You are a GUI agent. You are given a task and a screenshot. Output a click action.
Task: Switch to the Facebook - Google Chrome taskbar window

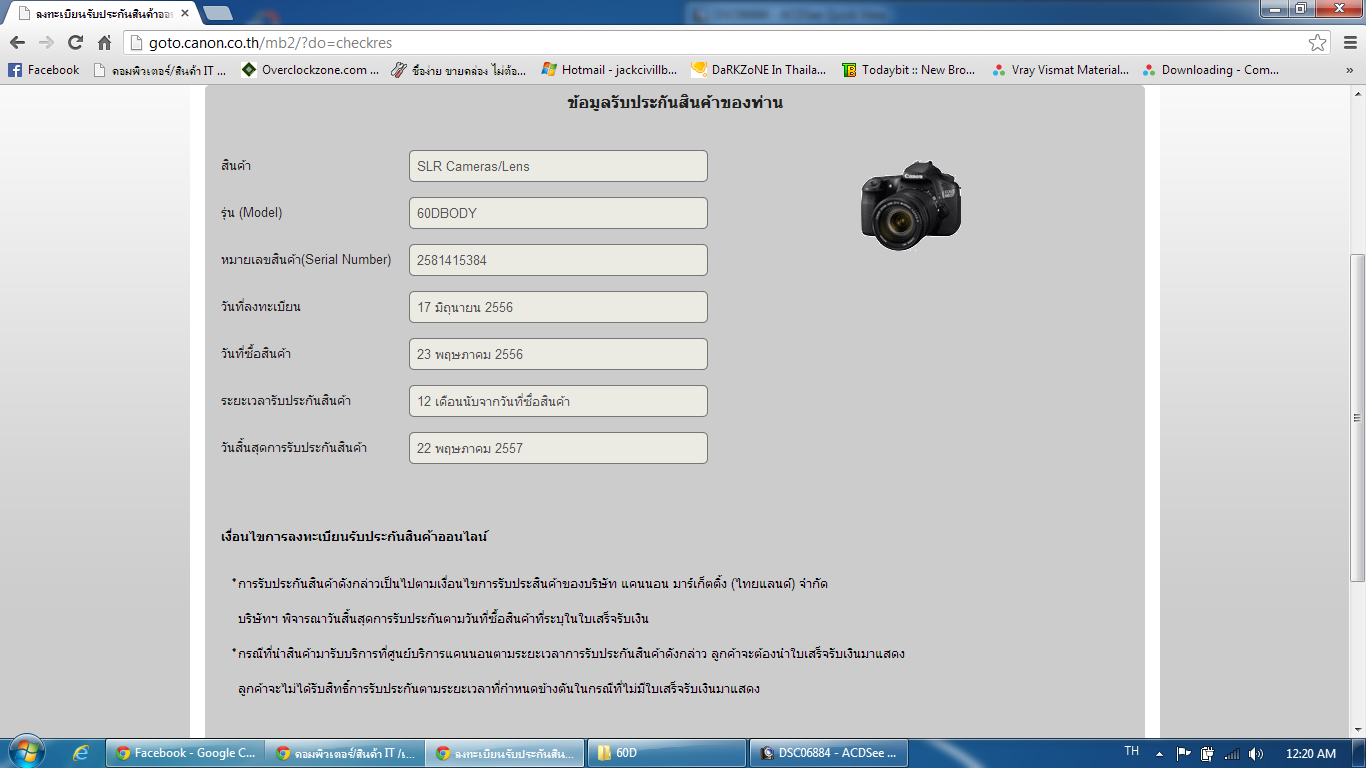click(185, 753)
